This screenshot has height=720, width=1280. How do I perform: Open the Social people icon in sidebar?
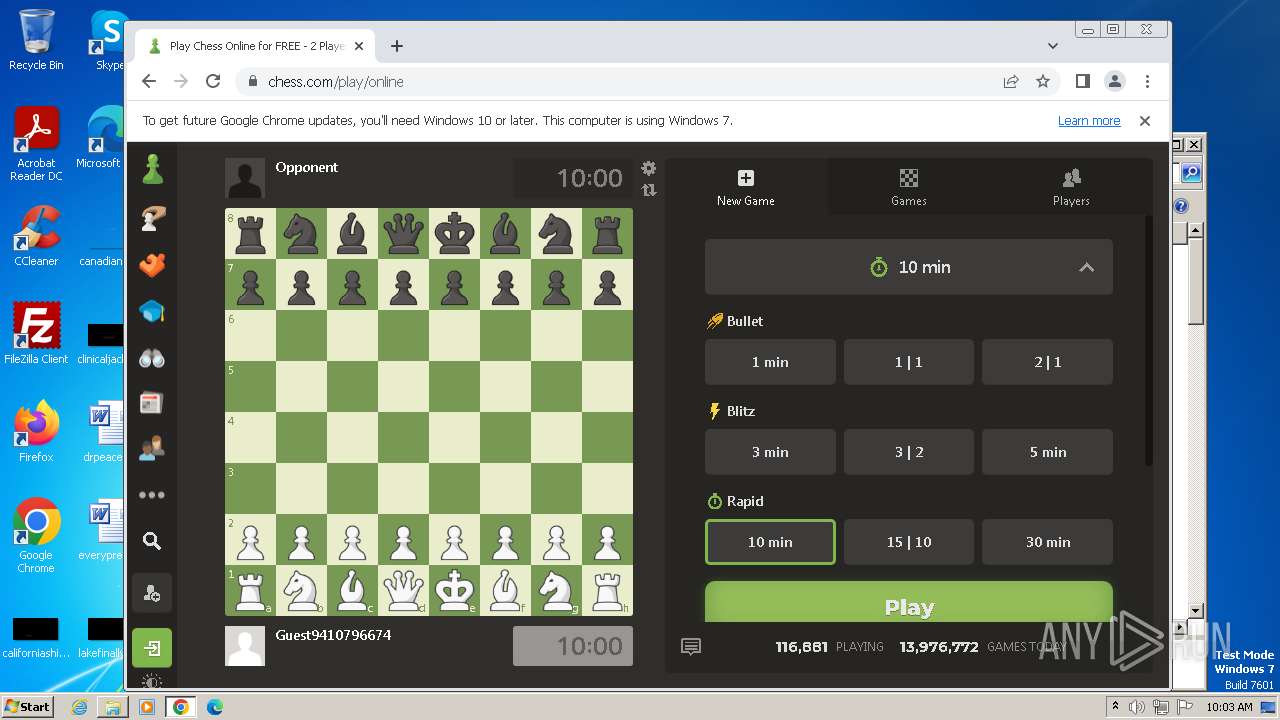coord(152,448)
